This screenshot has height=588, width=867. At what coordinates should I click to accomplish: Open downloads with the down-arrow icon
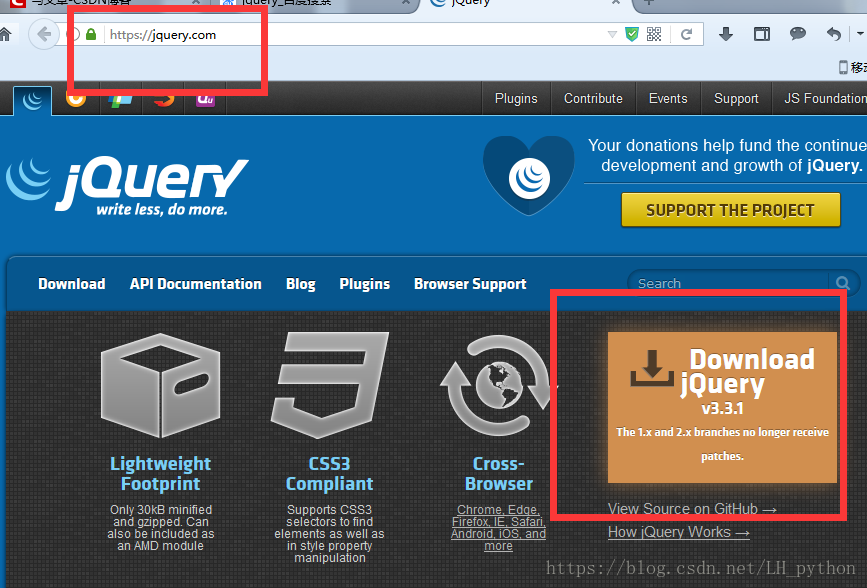(x=726, y=34)
